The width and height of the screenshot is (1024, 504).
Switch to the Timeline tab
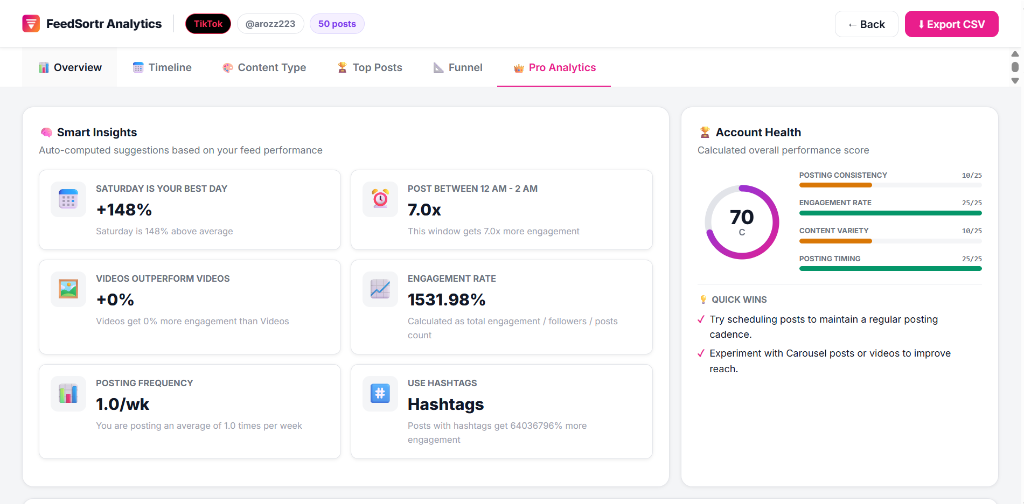(162, 67)
